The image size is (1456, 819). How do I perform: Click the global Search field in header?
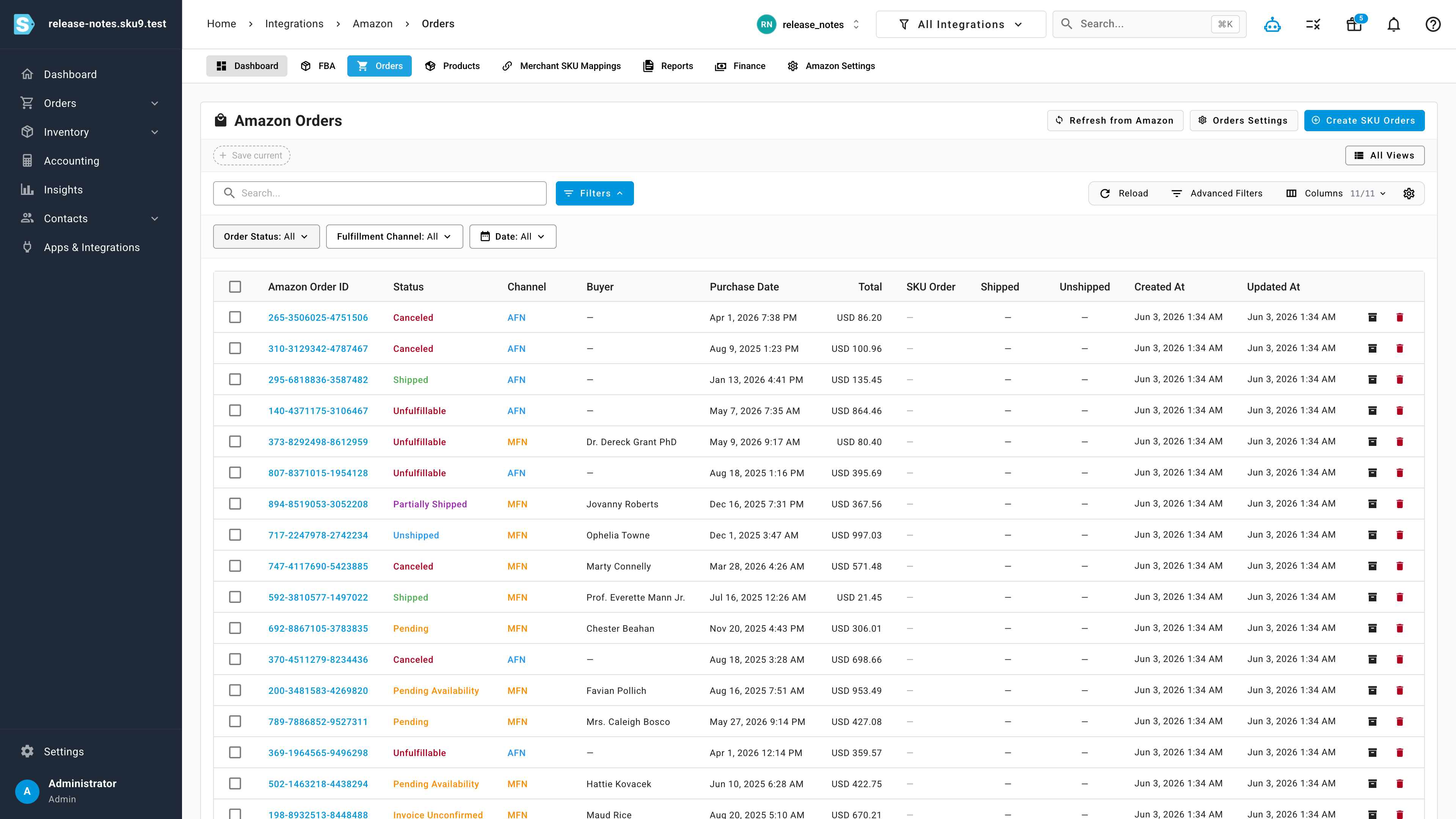(x=1149, y=24)
